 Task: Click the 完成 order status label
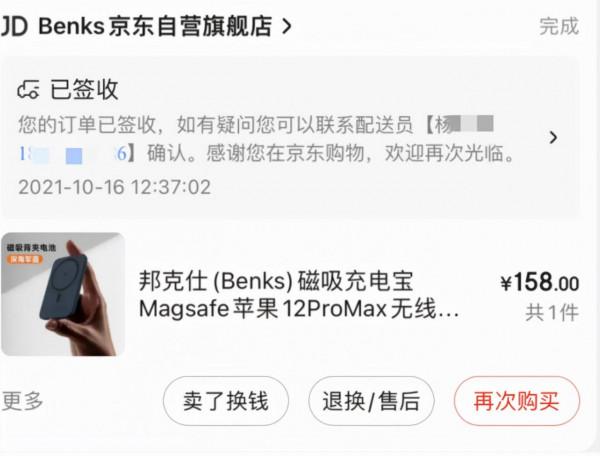point(559,26)
